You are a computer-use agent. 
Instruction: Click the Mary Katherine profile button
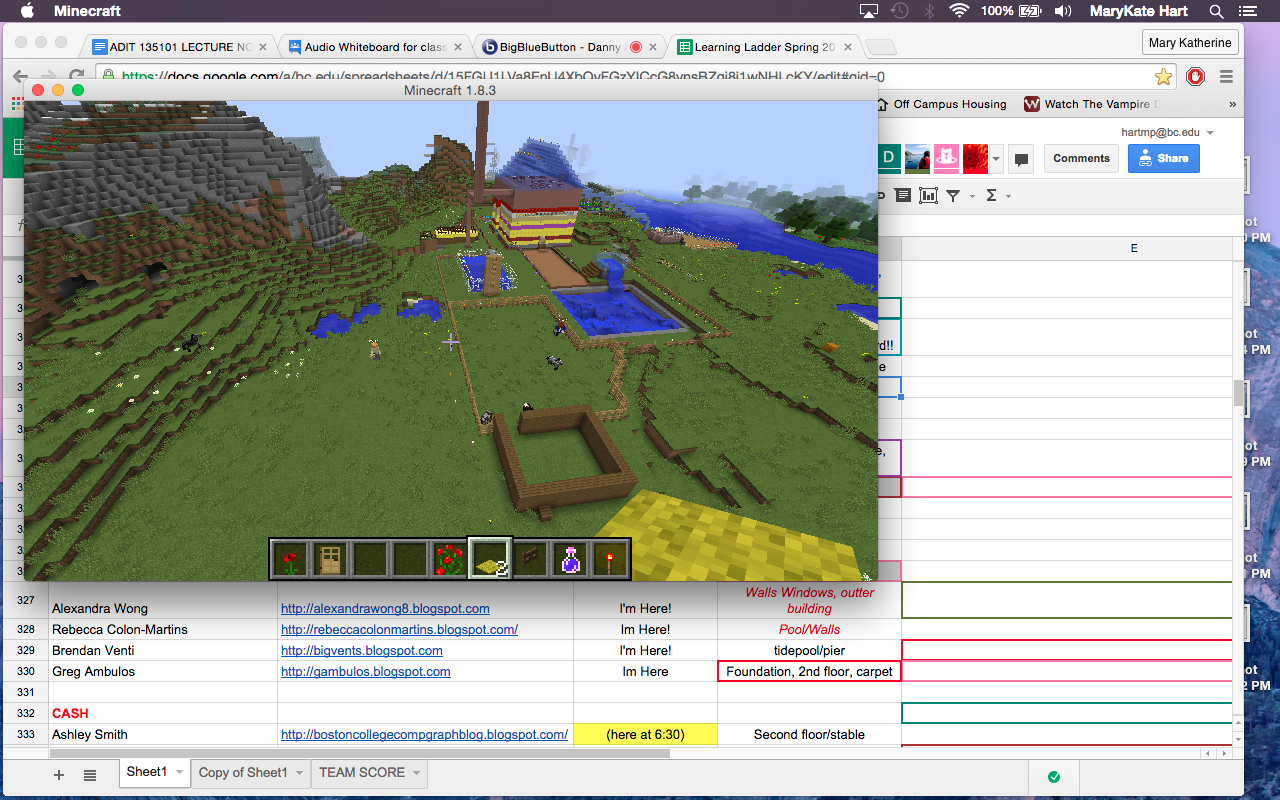coord(1190,43)
